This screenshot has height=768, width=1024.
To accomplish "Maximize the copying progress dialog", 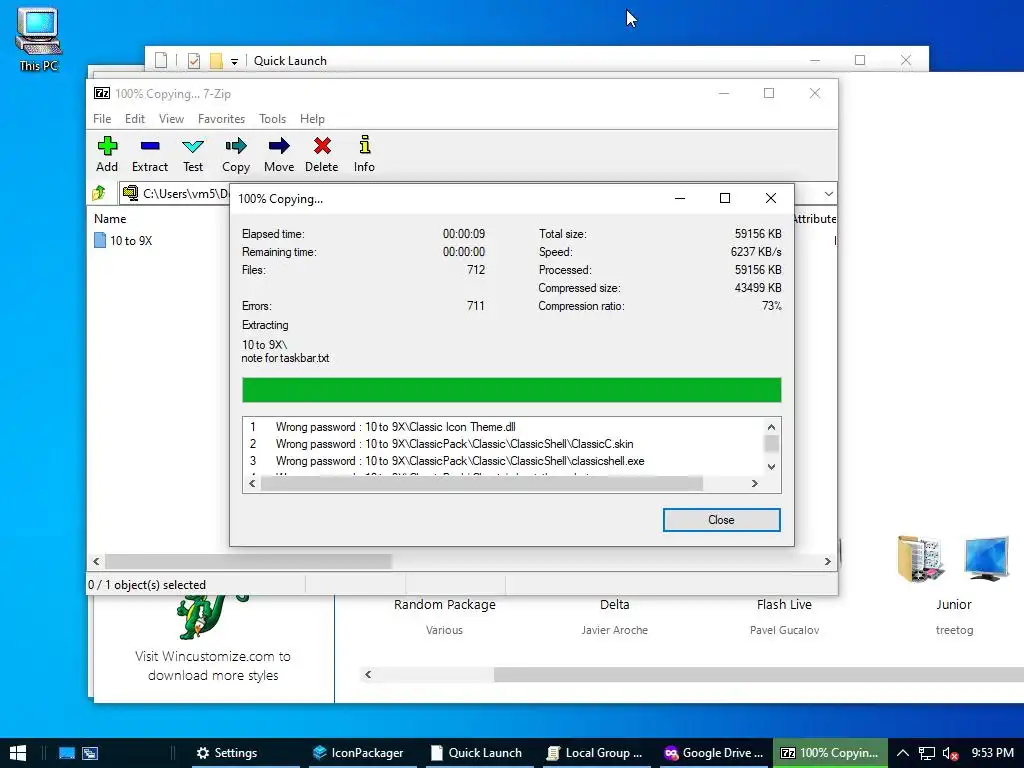I will coord(725,199).
